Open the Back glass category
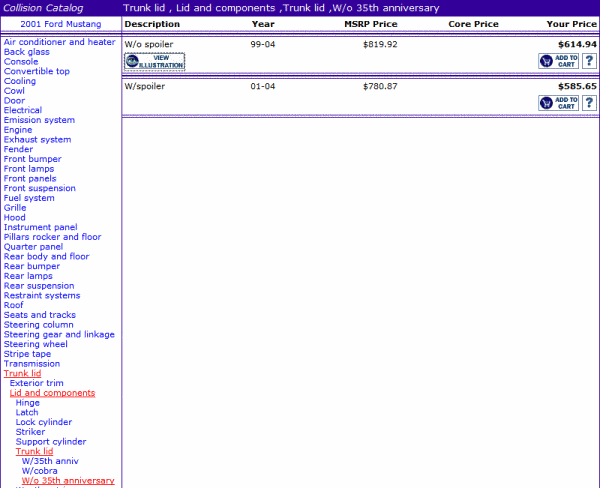The height and width of the screenshot is (488, 600). pyautogui.click(x=26, y=52)
